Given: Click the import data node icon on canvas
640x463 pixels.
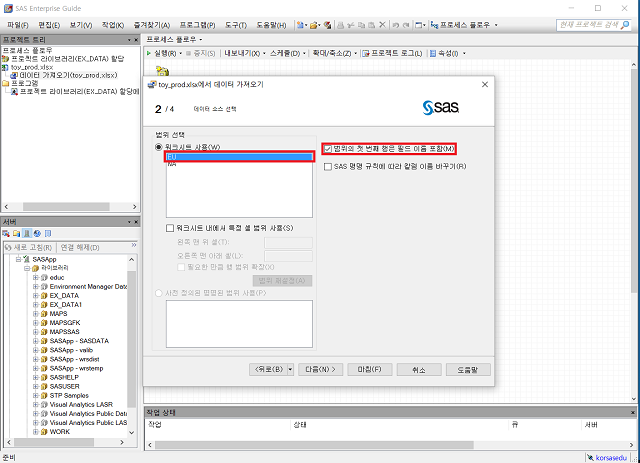Looking at the screenshot, I should point(162,71).
